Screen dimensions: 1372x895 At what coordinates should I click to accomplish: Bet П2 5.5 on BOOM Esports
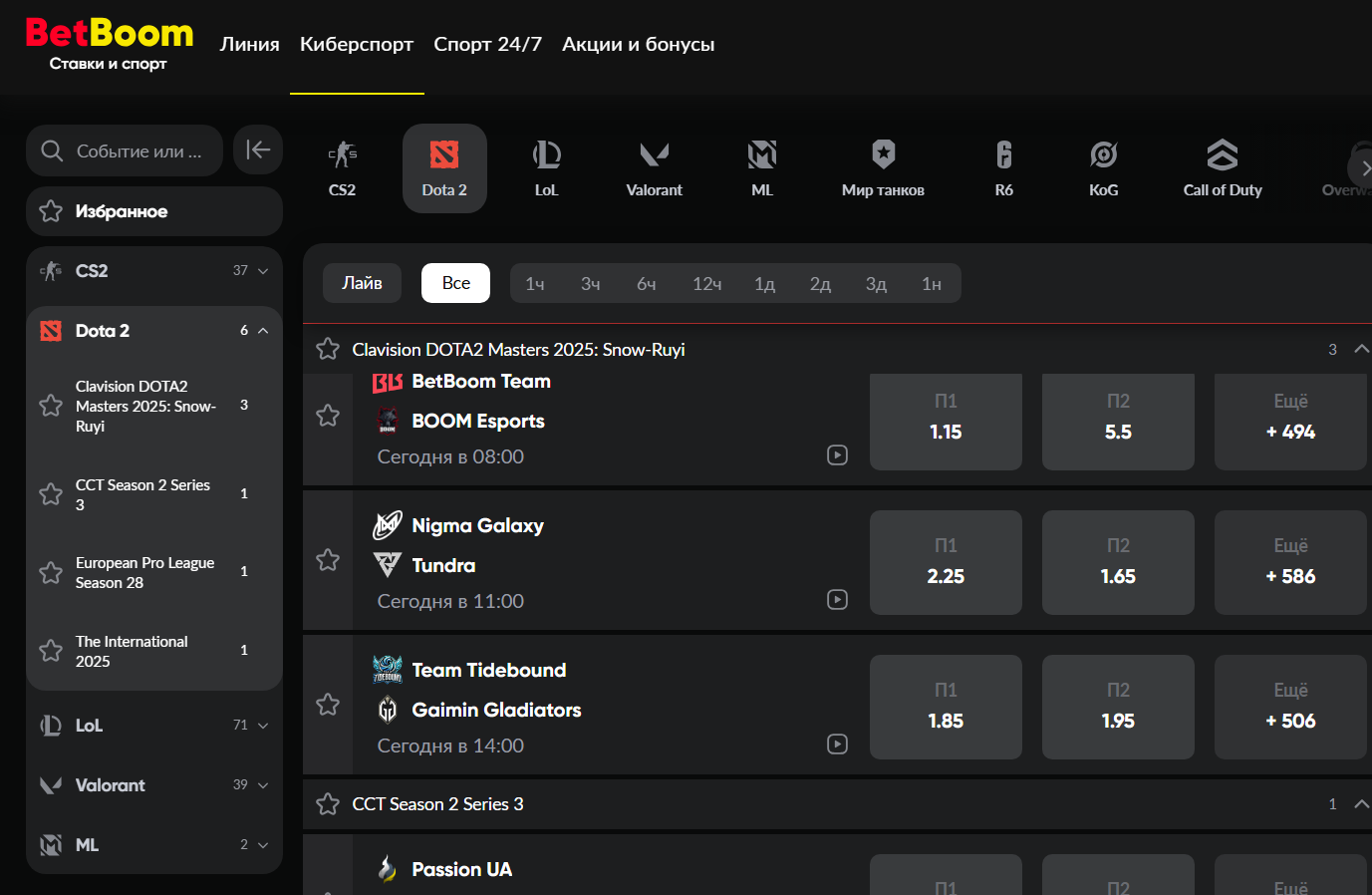click(x=1118, y=422)
